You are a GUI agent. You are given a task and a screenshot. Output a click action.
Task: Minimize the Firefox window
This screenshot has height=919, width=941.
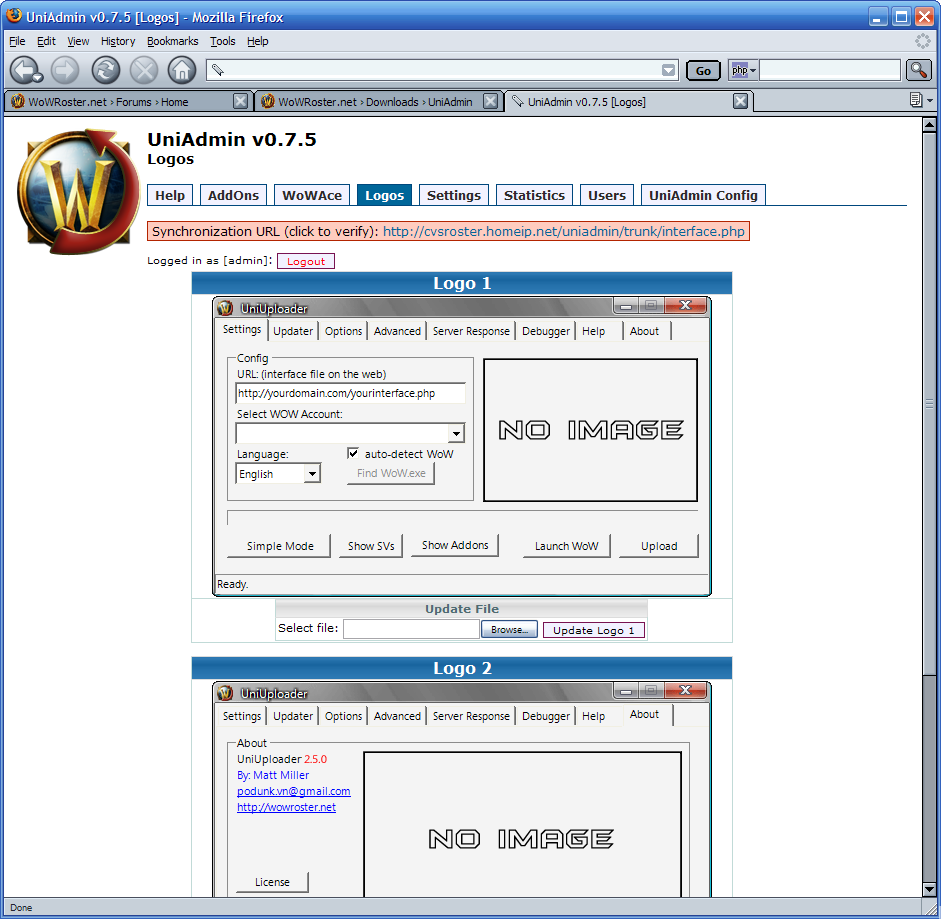pyautogui.click(x=878, y=17)
